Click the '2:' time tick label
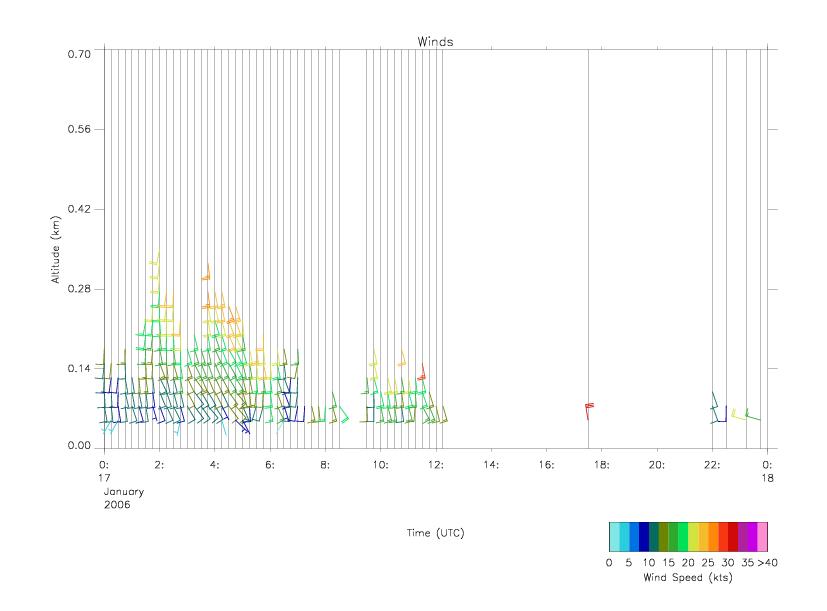The image size is (827, 611). 159,465
